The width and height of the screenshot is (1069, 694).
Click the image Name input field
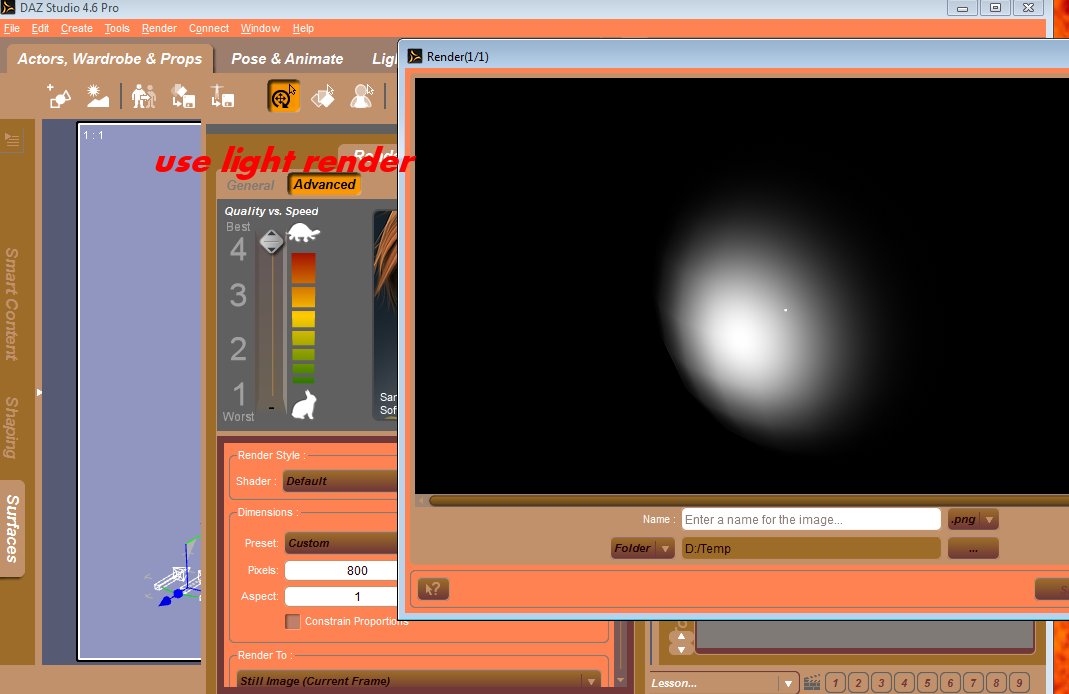pos(811,519)
